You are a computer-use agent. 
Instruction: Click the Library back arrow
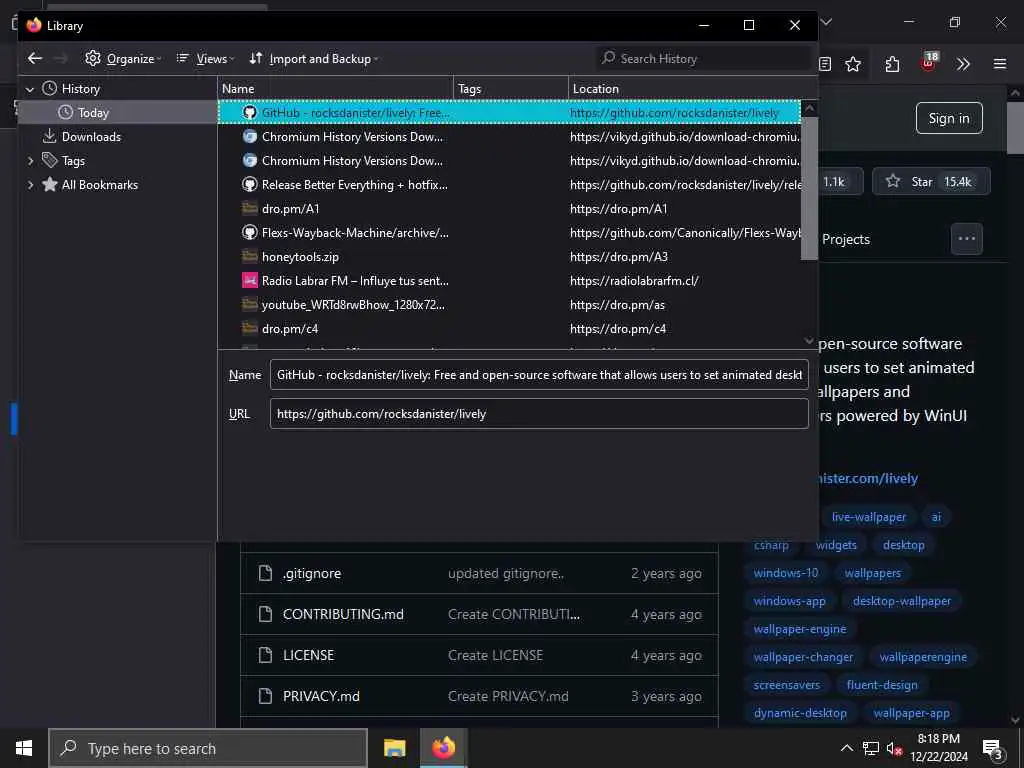pyautogui.click(x=35, y=59)
